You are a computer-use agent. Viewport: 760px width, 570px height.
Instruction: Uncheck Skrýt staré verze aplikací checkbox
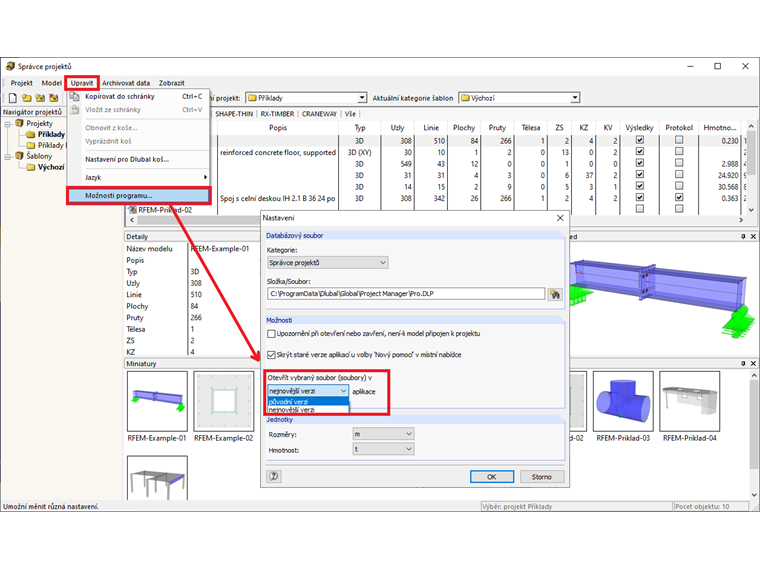[271, 355]
